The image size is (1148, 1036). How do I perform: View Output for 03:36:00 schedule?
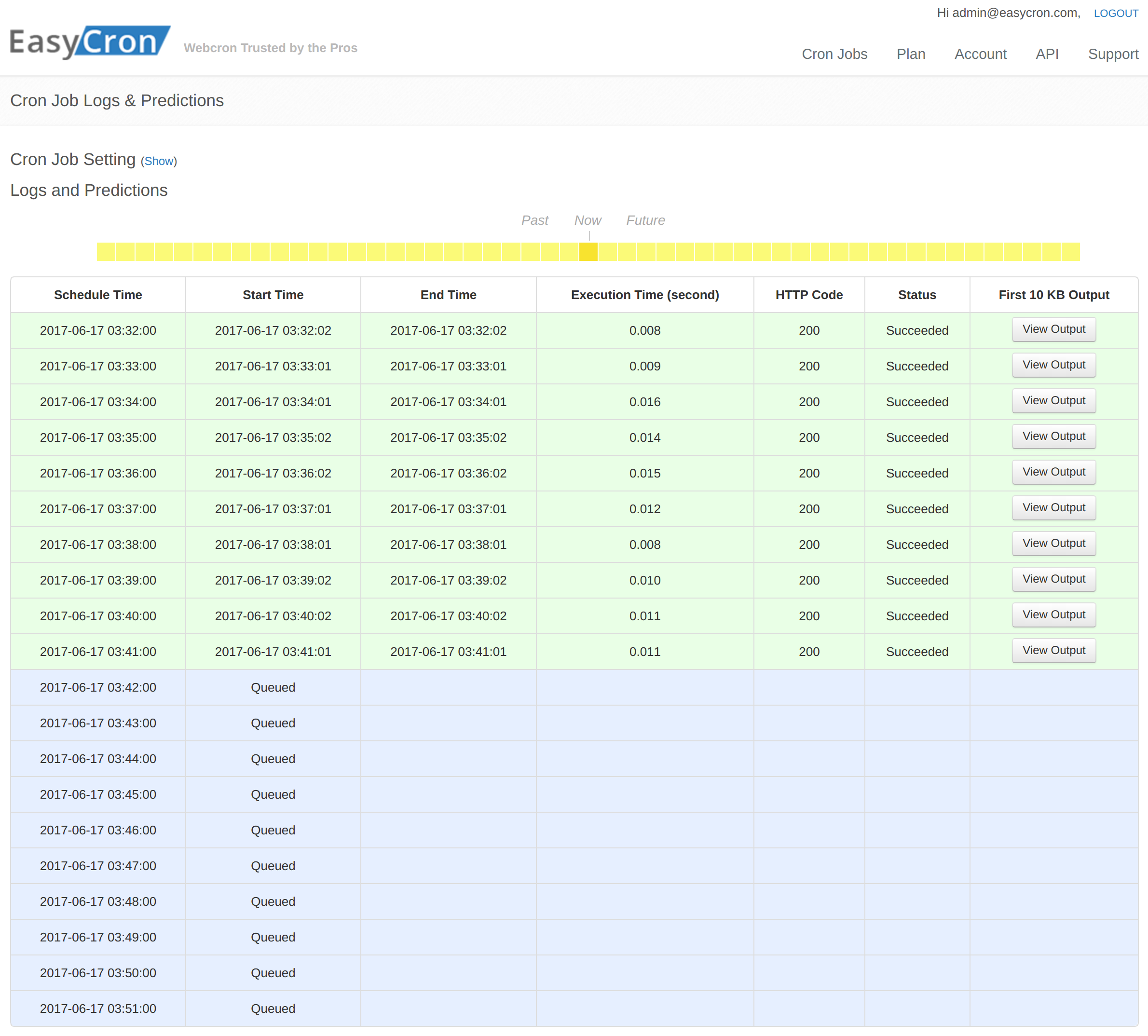pos(1053,473)
